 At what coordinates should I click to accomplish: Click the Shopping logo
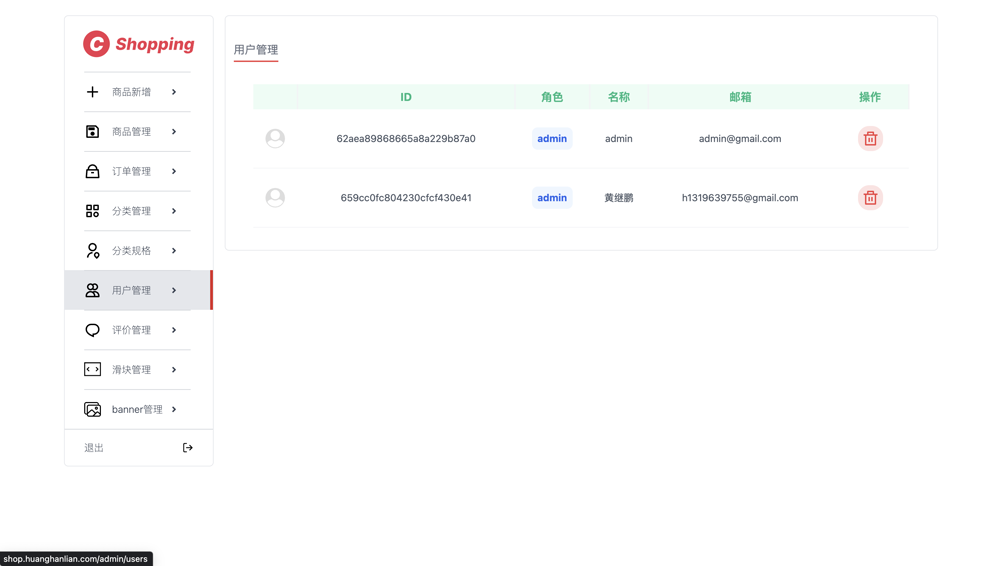[138, 44]
